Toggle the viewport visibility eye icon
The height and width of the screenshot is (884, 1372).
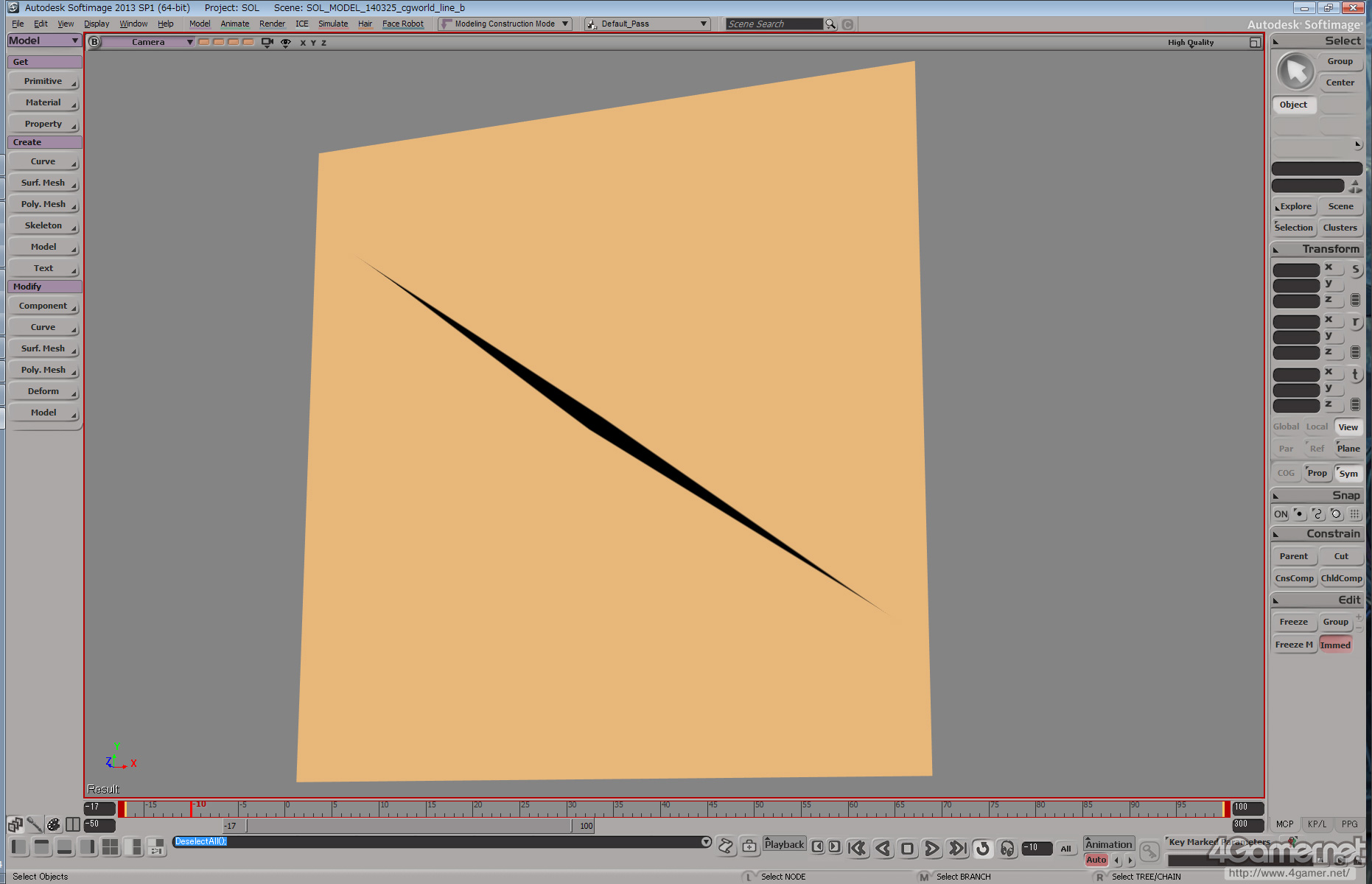tap(286, 43)
